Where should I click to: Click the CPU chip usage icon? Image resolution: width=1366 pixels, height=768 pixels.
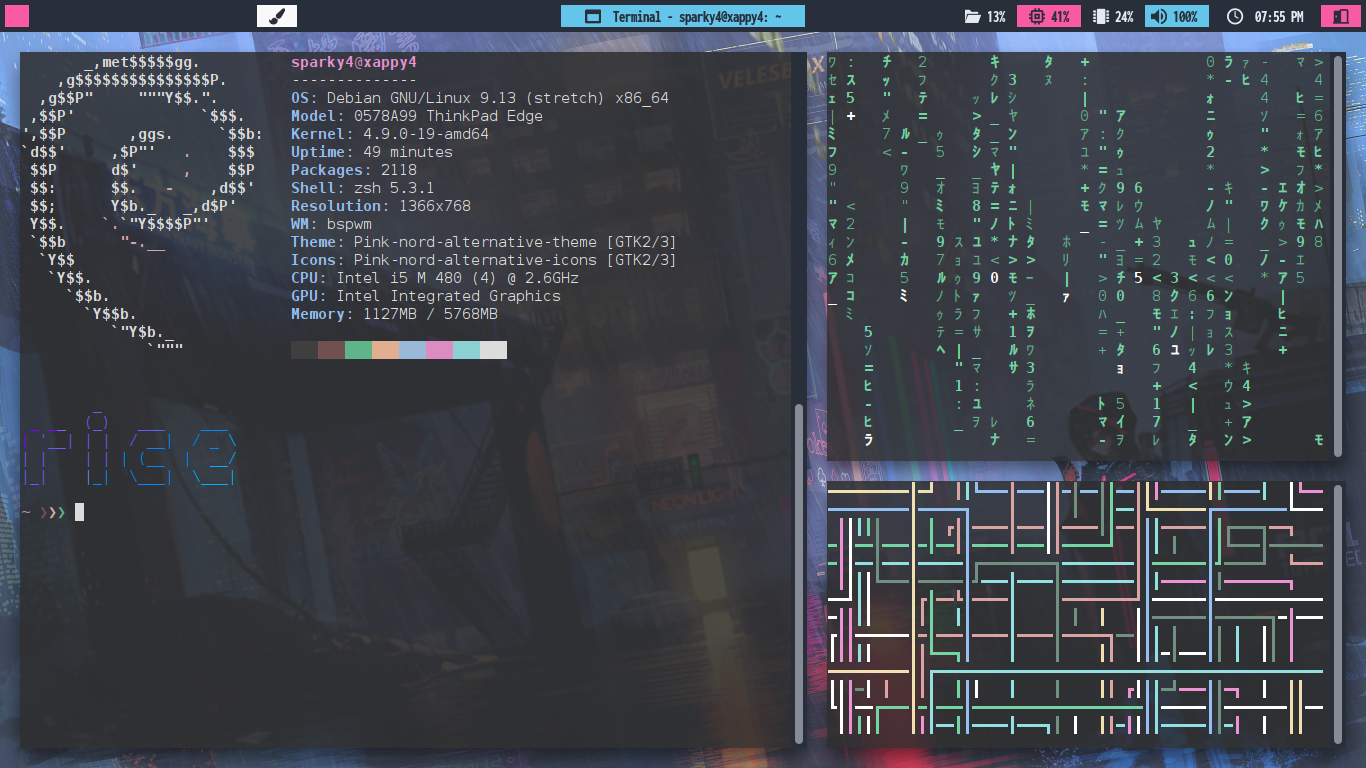[1035, 17]
